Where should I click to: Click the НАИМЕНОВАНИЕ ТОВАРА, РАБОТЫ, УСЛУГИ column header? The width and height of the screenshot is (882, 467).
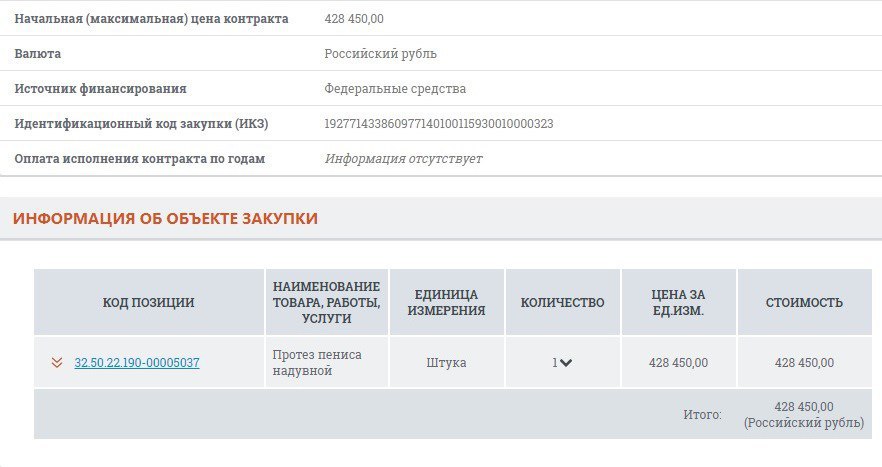326,302
